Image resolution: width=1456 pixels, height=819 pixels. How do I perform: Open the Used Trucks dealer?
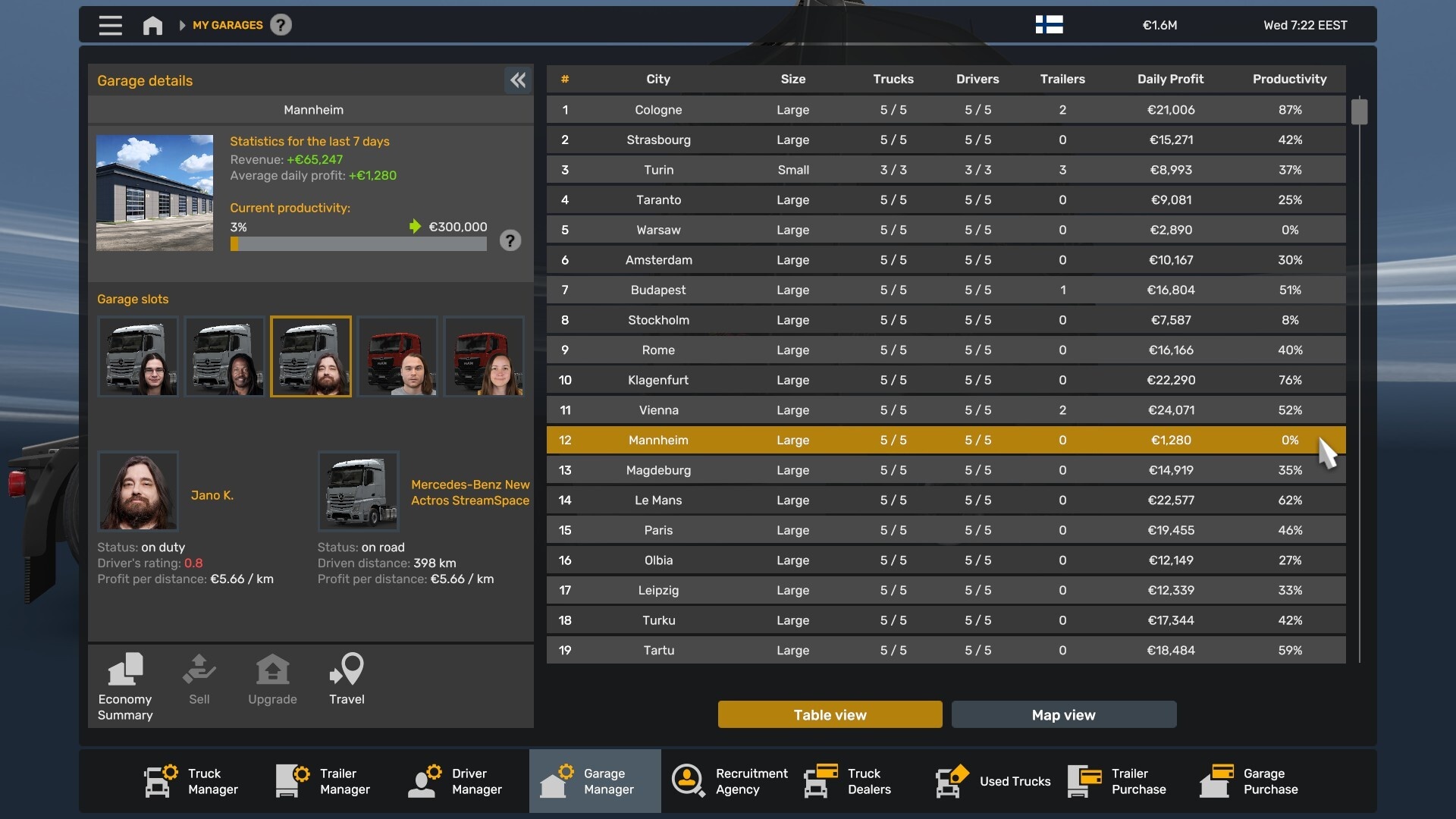tap(993, 781)
